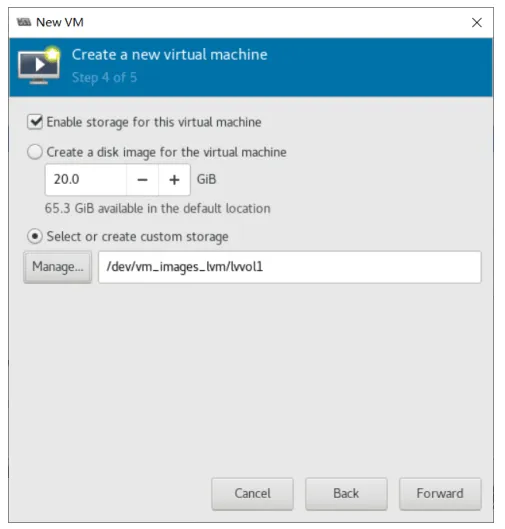The height and width of the screenshot is (529, 505).
Task: Click the 'Create a new virtual machine' heading
Action: coord(170,55)
